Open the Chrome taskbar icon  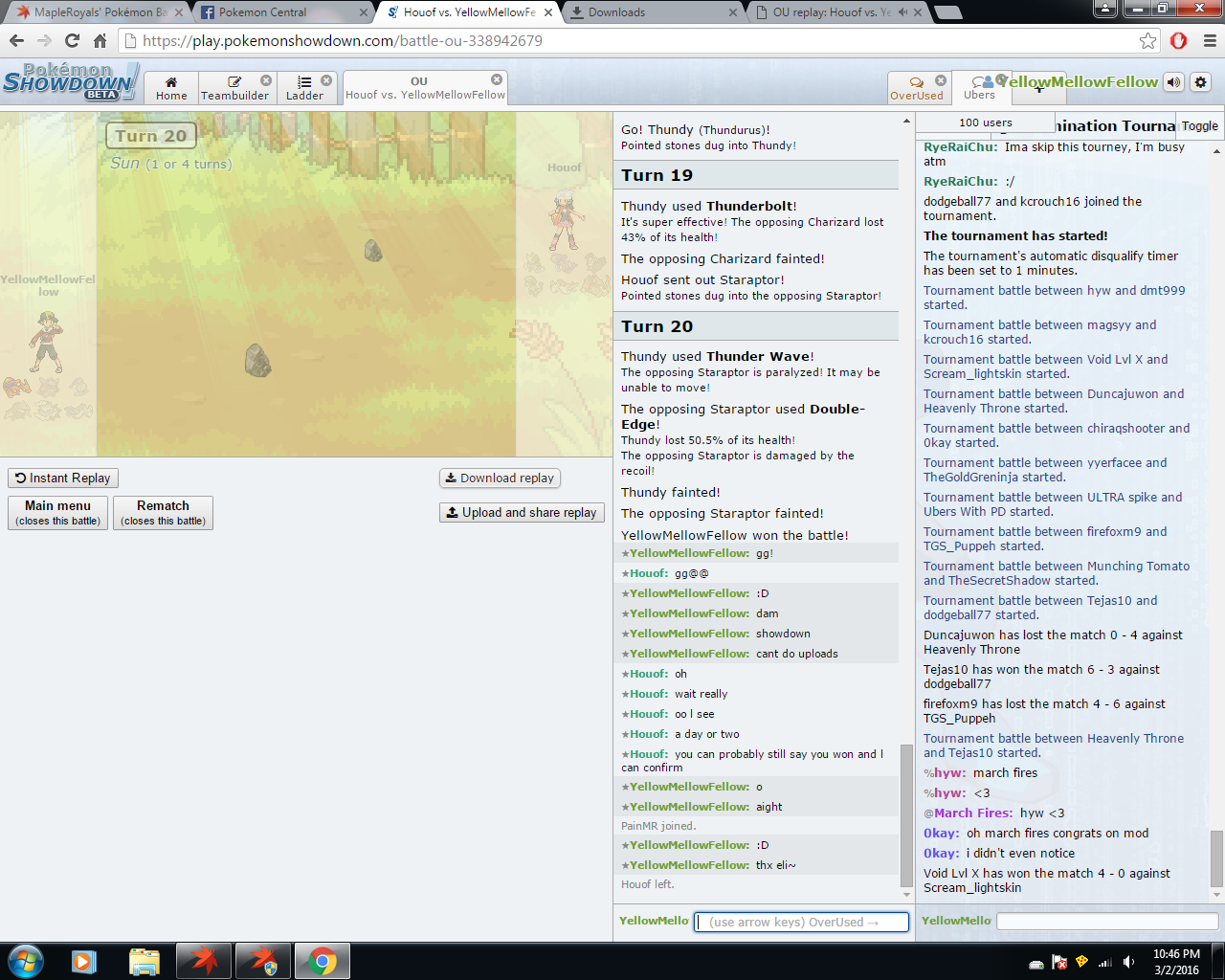pos(323,961)
